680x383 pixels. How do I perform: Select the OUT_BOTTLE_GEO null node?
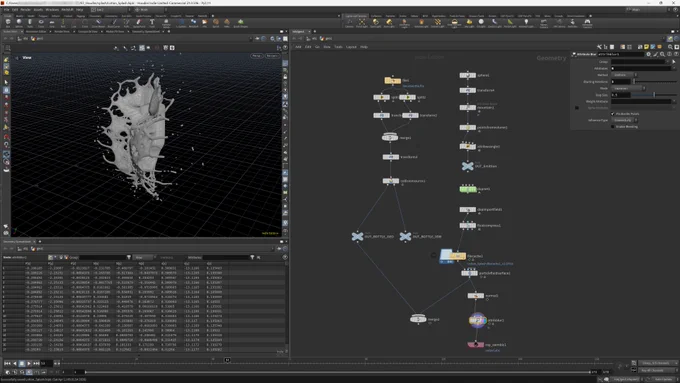coord(357,236)
